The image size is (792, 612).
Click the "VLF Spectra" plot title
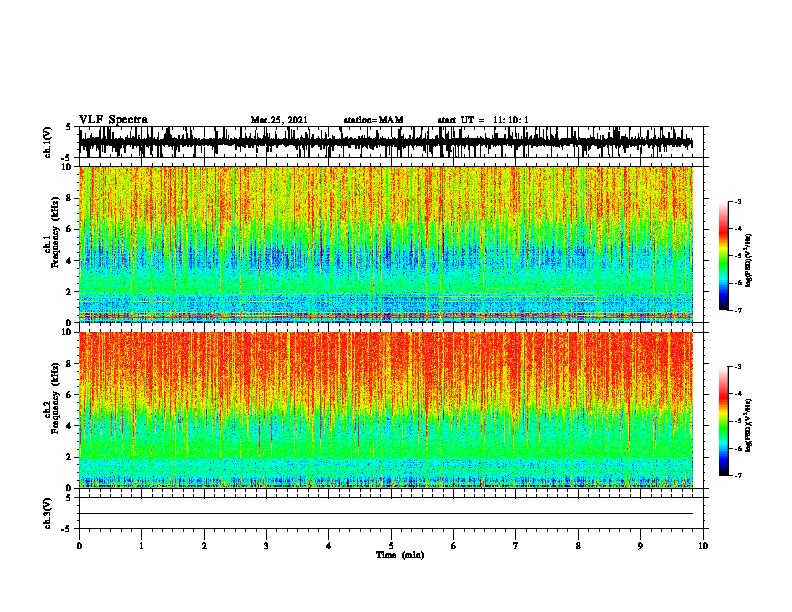pyautogui.click(x=113, y=120)
